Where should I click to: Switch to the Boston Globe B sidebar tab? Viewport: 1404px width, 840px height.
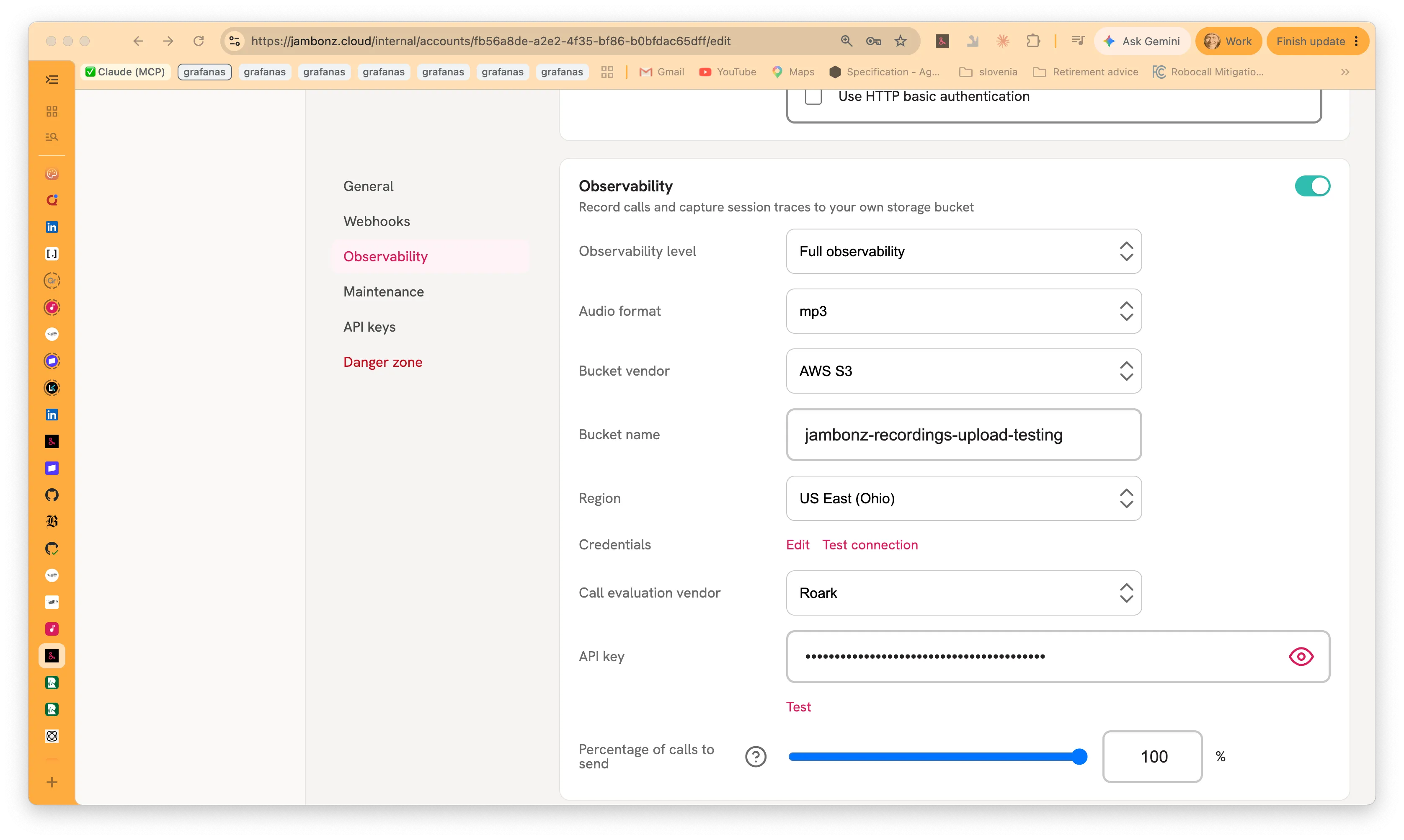(52, 521)
